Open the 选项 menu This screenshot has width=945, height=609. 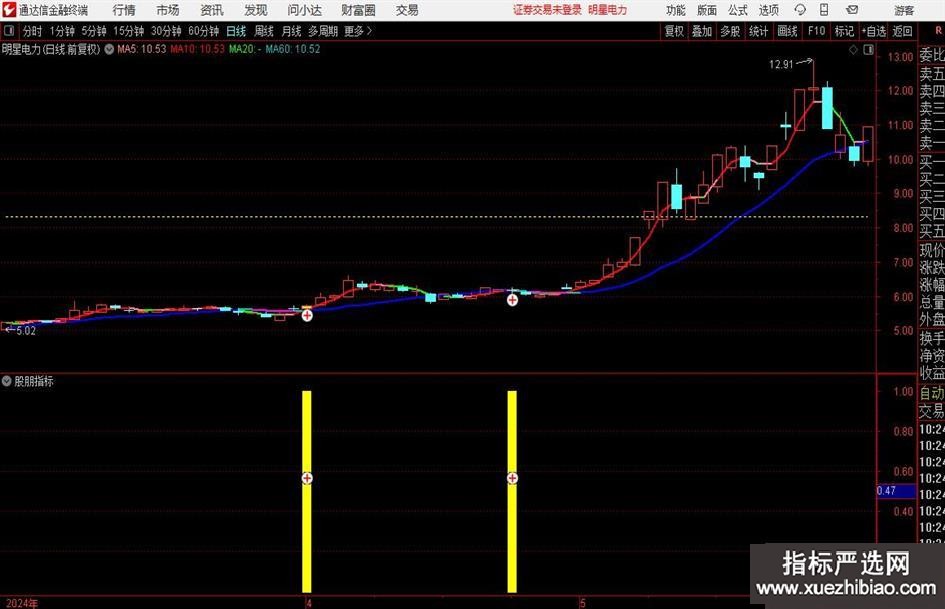768,10
